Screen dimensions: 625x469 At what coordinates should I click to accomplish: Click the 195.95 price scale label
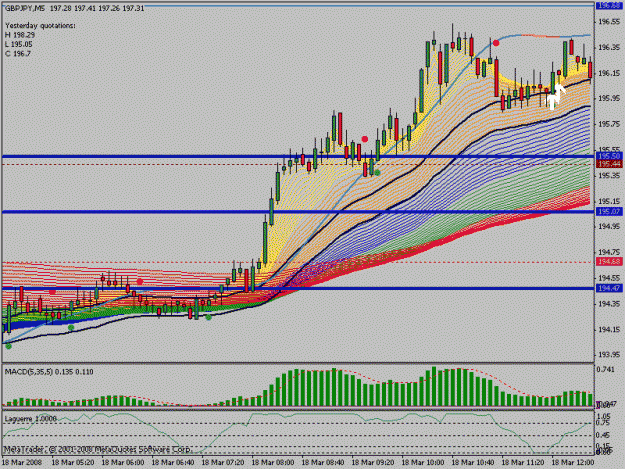[x=609, y=98]
